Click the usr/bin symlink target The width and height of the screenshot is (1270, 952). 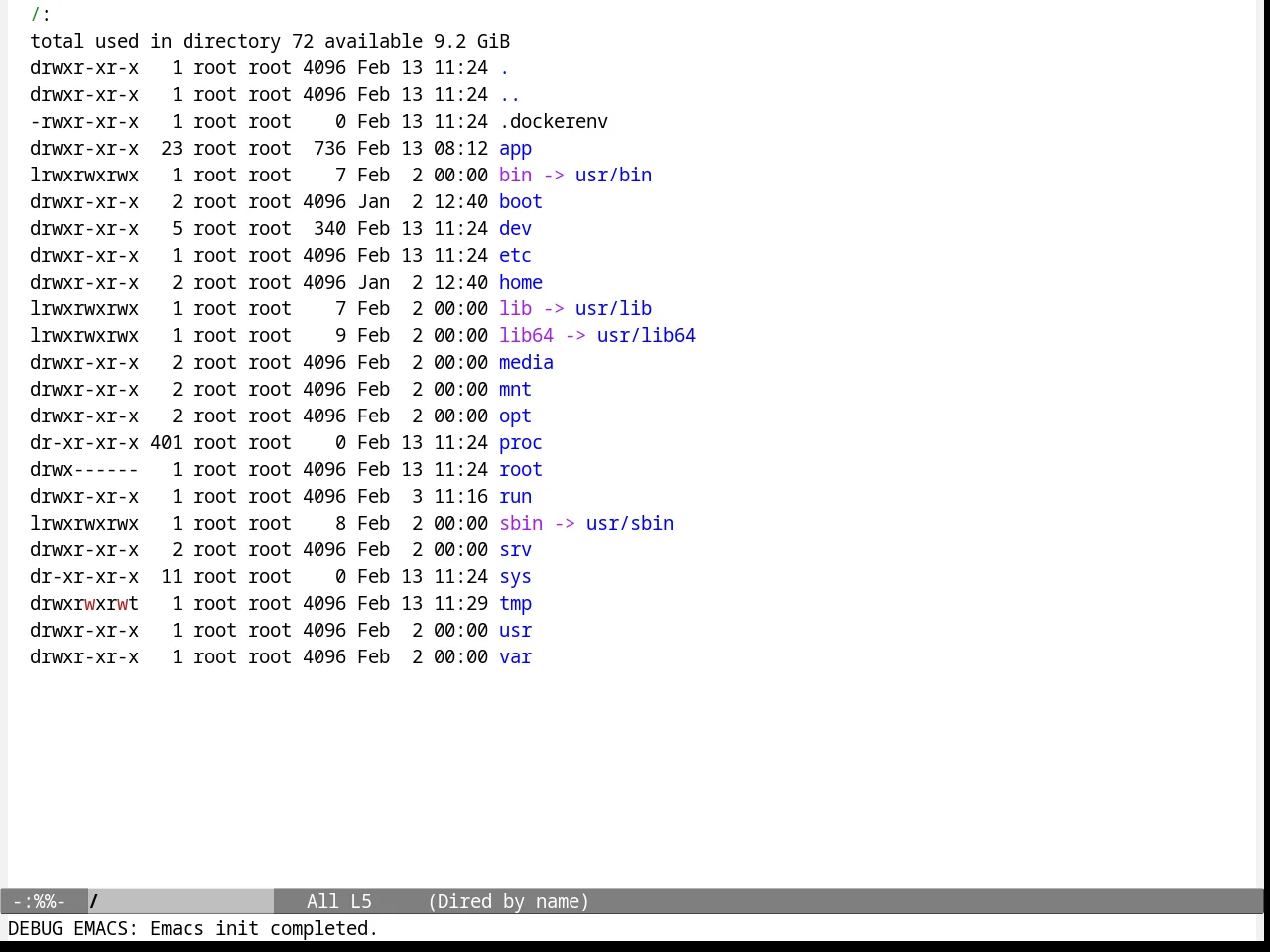point(613,175)
